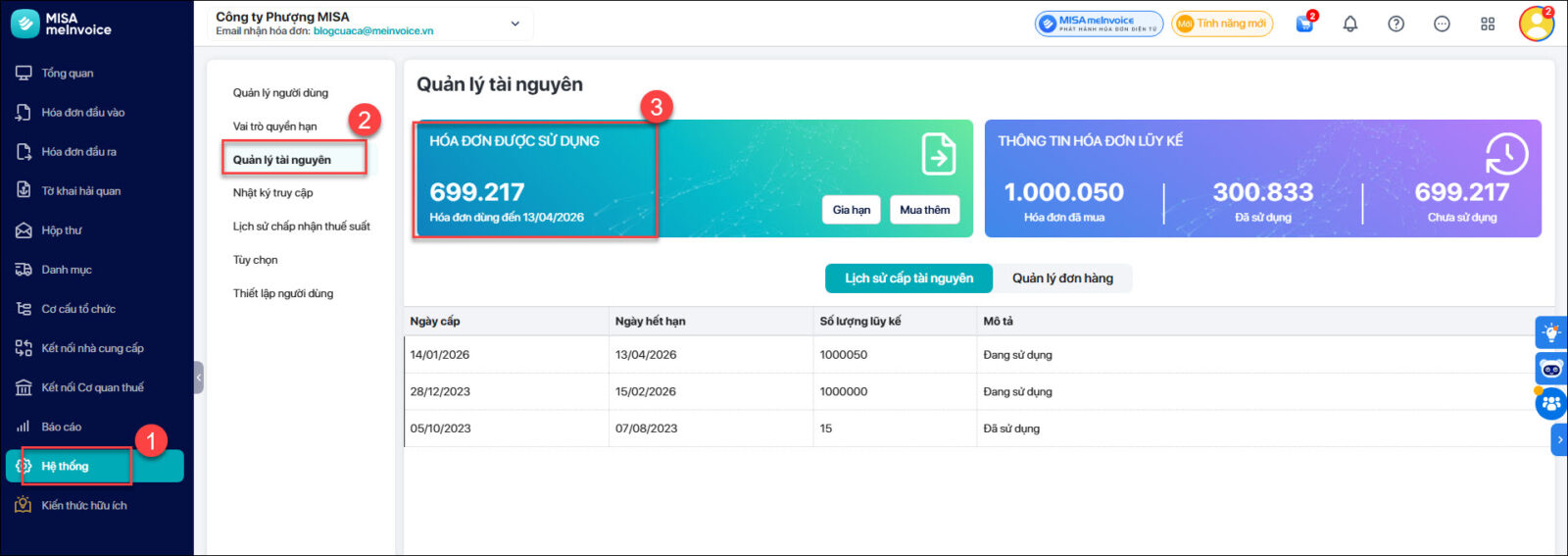Open the chatbot assistant icon on right edge
The image size is (1568, 556).
1550,369
